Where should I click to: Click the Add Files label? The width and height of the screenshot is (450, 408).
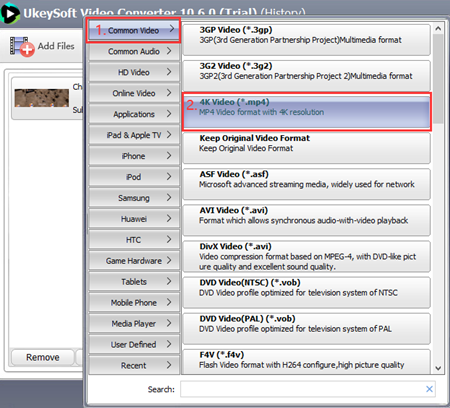[56, 46]
